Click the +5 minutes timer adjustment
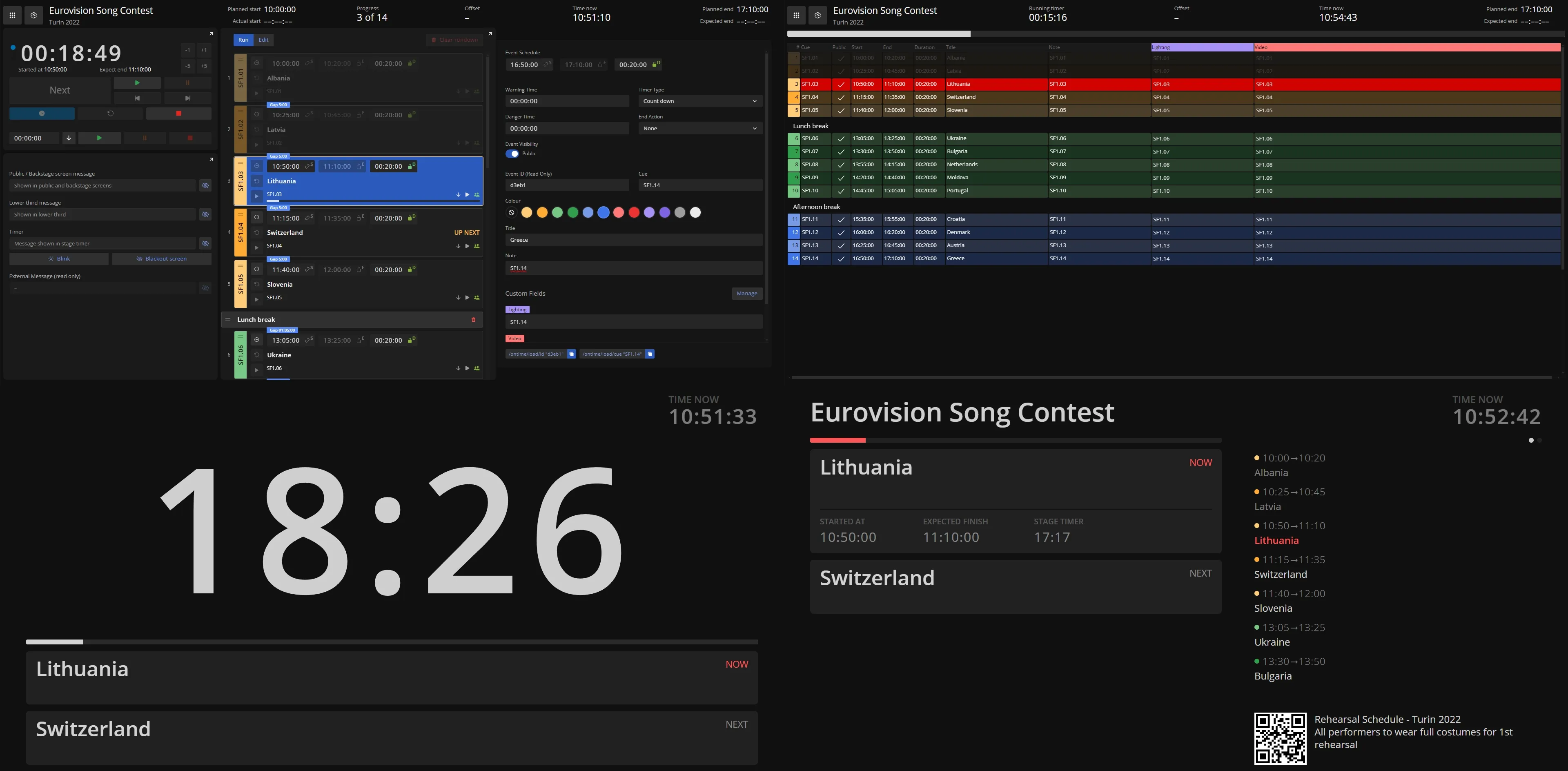Screen dimensions: 1568x771 click(204, 66)
